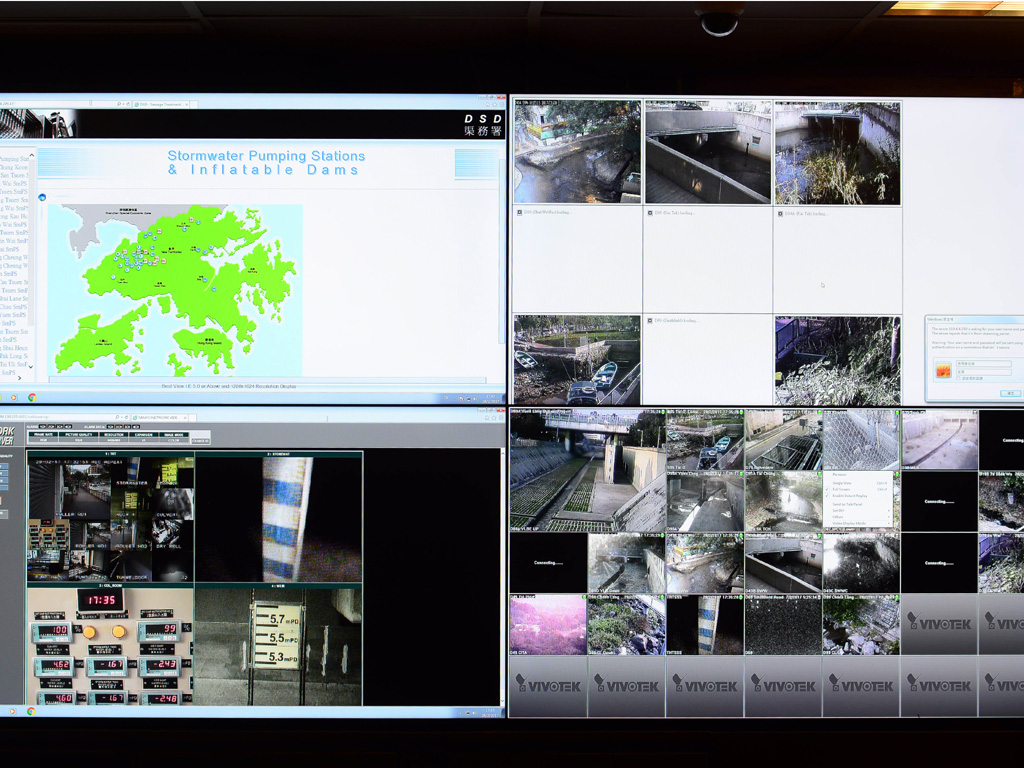The image size is (1024, 768).
Task: Choose Single View from the context menu
Action: pyautogui.click(x=857, y=483)
